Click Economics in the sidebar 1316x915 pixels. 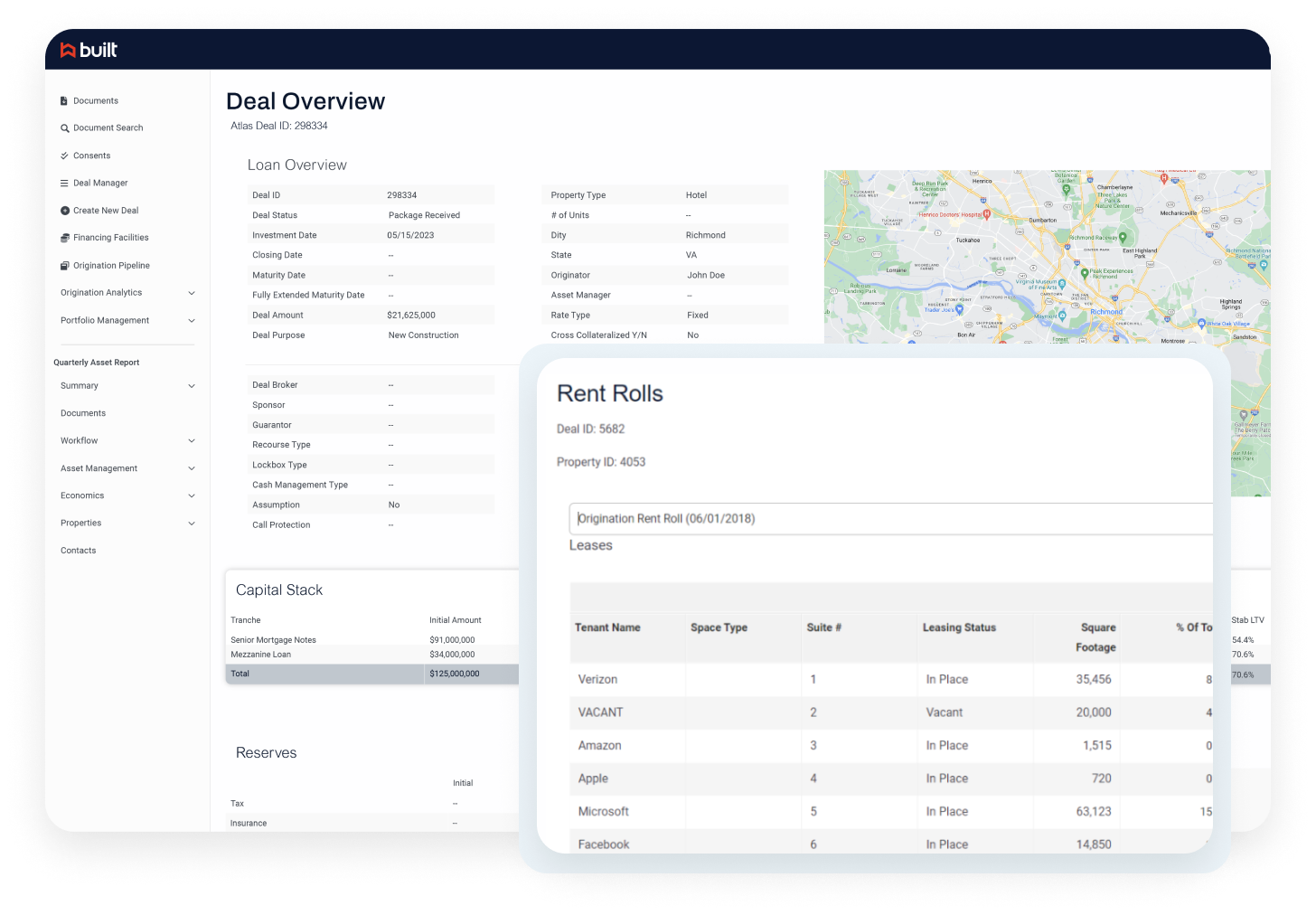pyautogui.click(x=82, y=495)
